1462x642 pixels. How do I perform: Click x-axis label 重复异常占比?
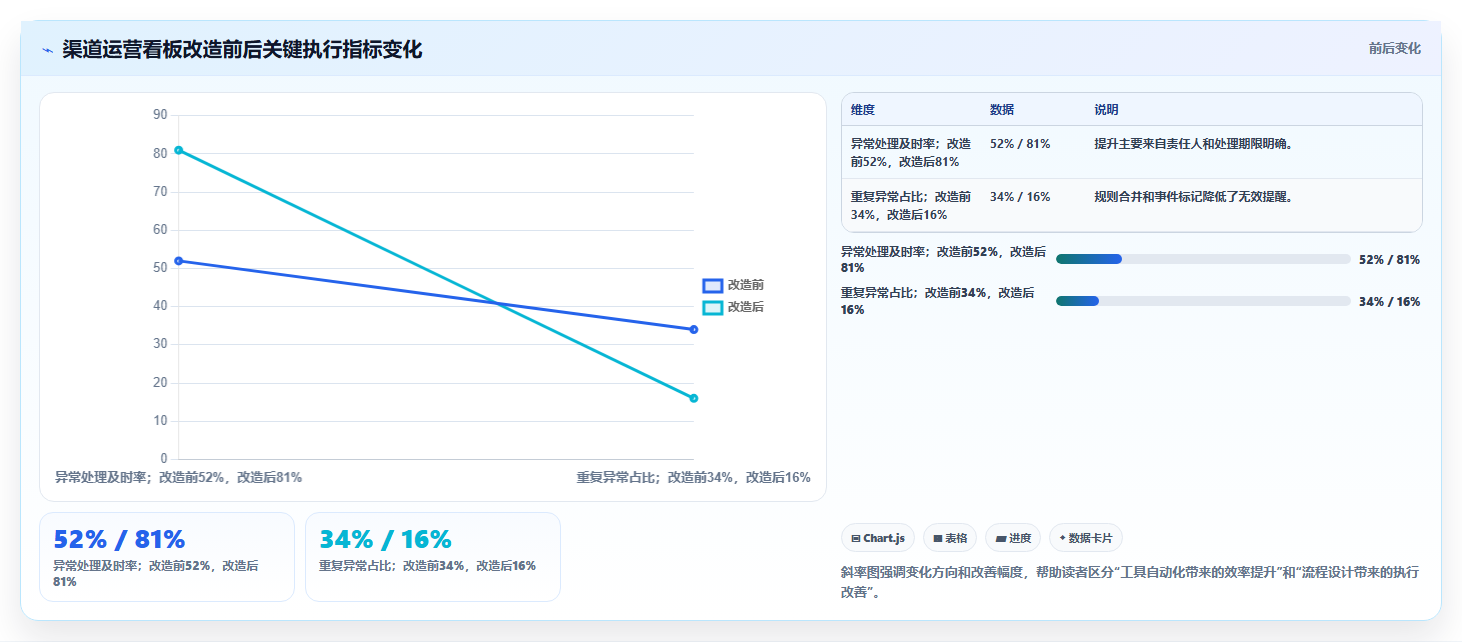693,477
